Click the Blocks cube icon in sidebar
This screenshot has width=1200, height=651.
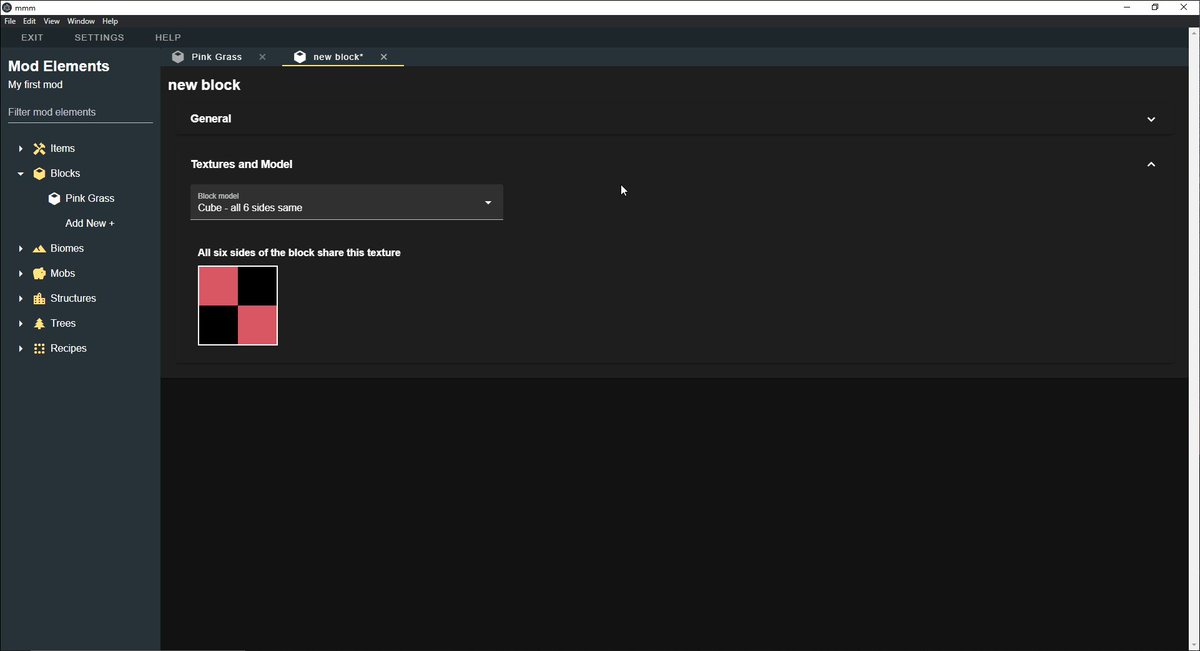click(x=39, y=173)
